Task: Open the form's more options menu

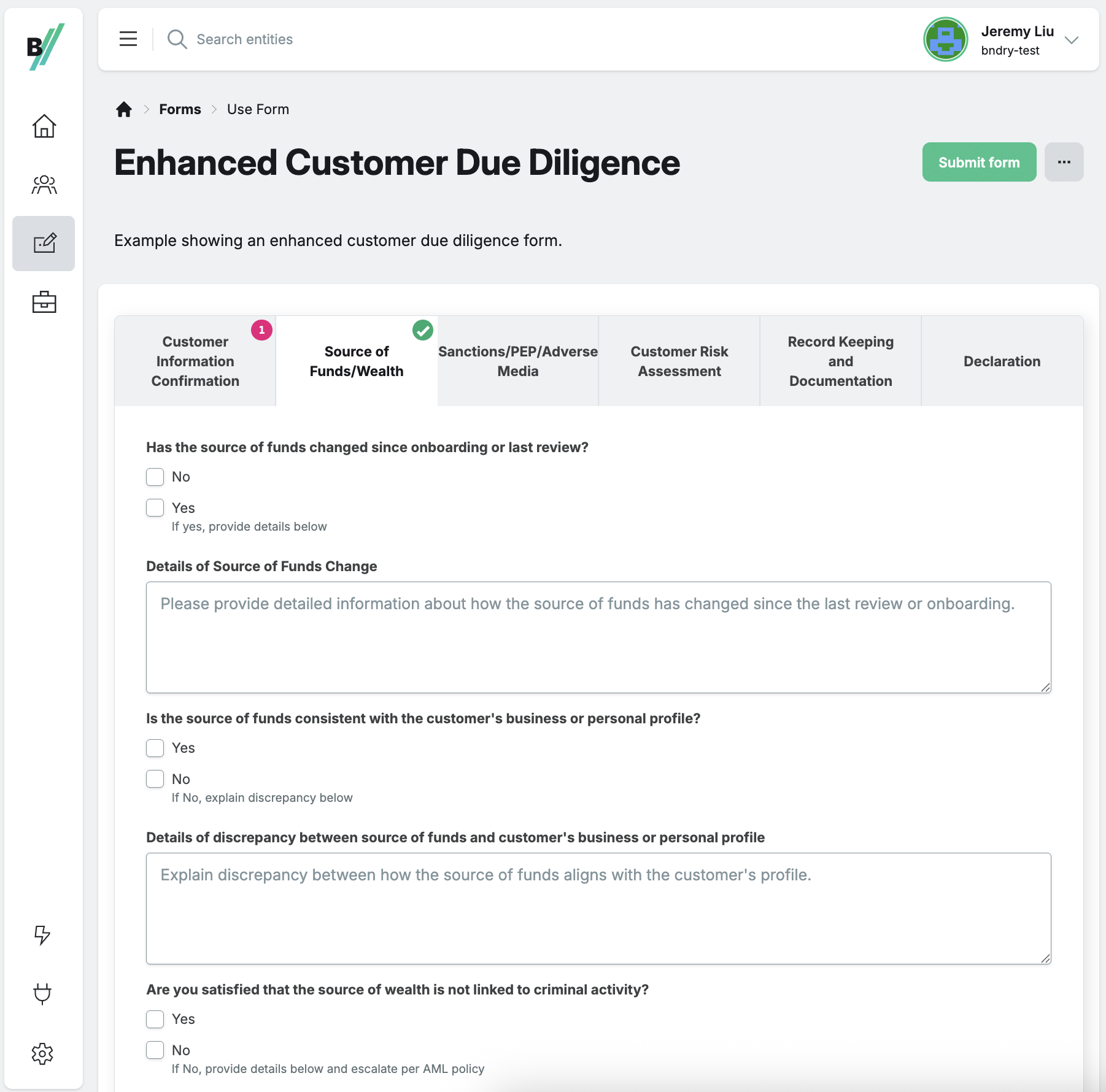Action: tap(1064, 162)
